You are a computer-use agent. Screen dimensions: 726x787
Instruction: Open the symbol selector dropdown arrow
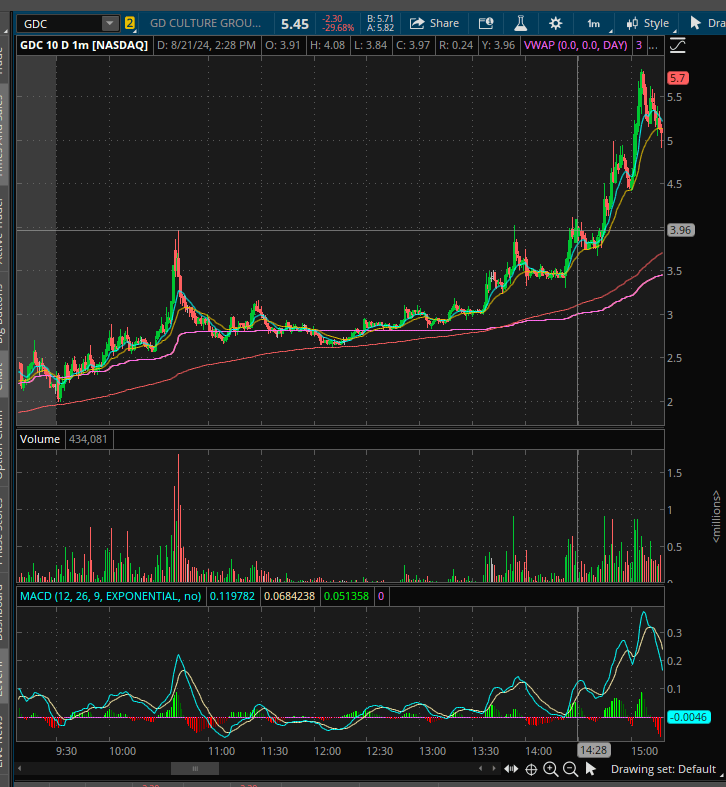(110, 24)
